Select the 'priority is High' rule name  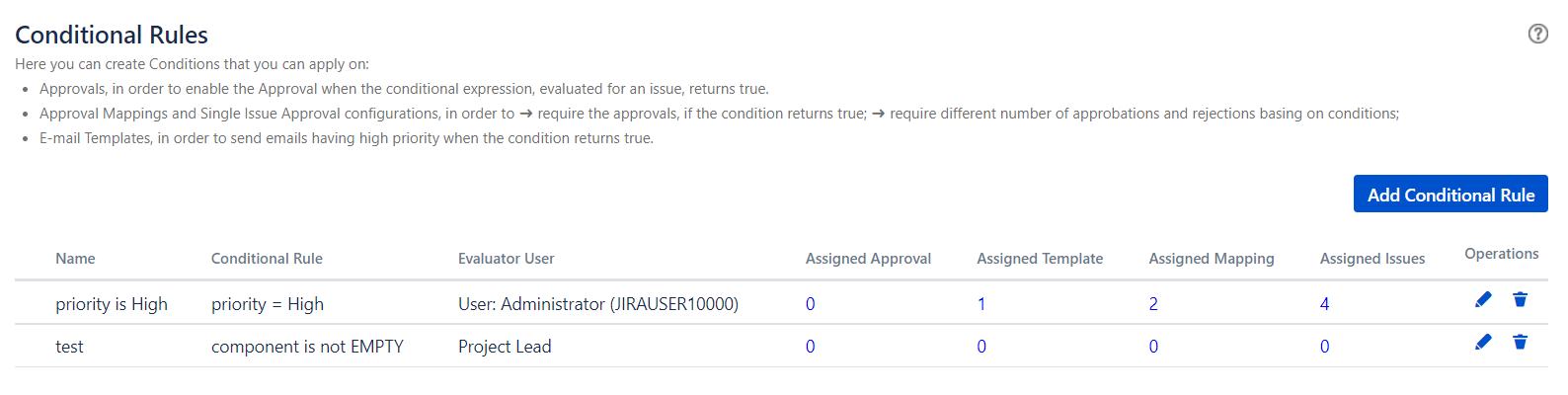coord(112,304)
